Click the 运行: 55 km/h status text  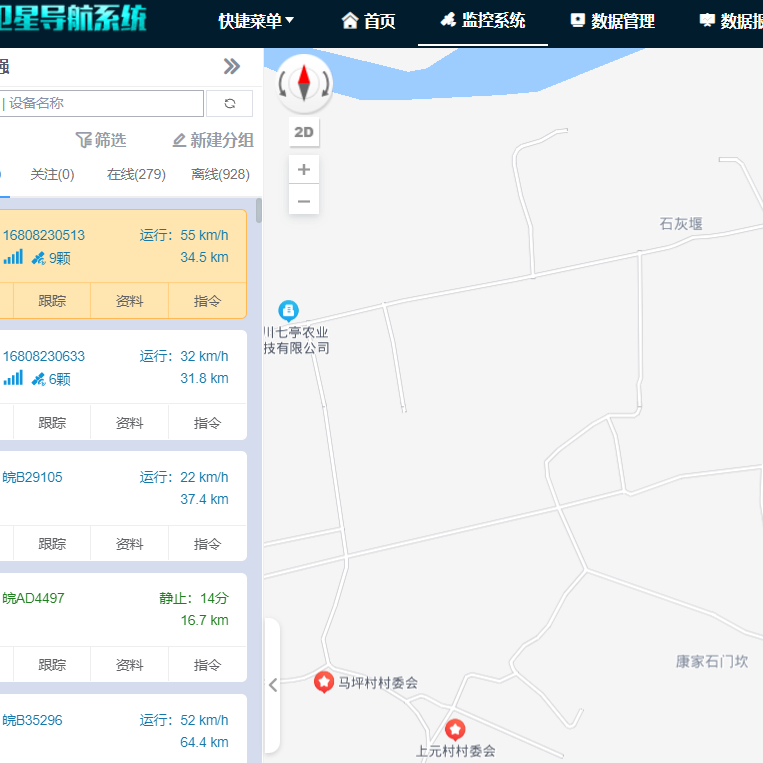point(184,235)
